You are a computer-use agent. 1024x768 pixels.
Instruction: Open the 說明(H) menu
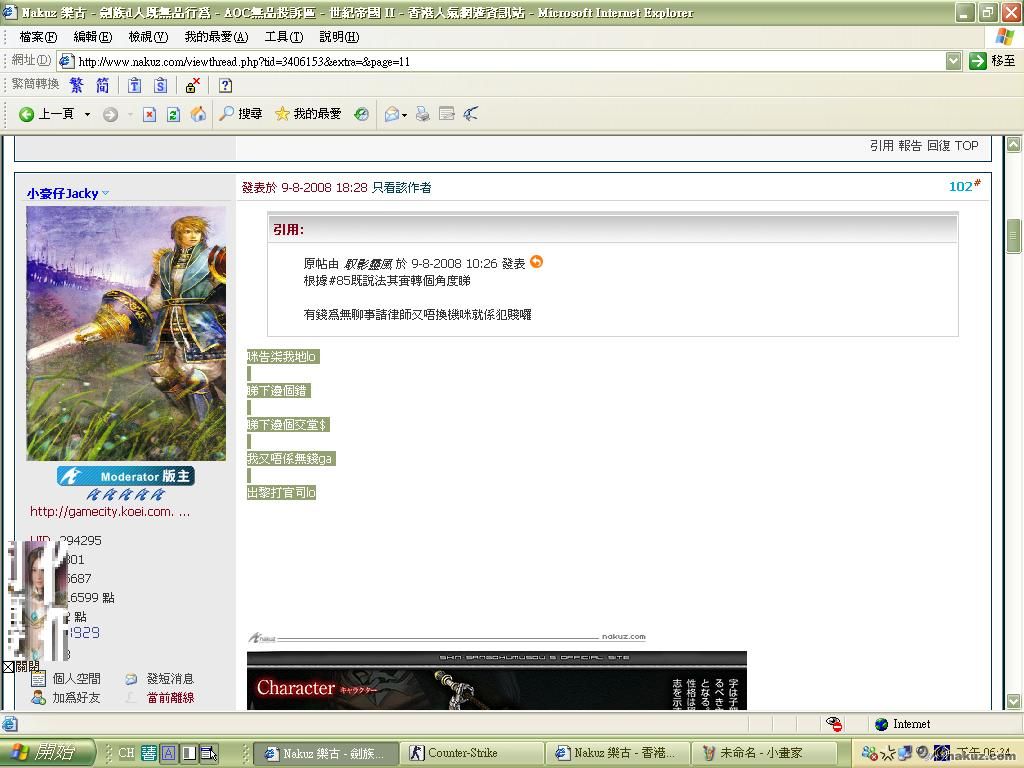(x=339, y=37)
